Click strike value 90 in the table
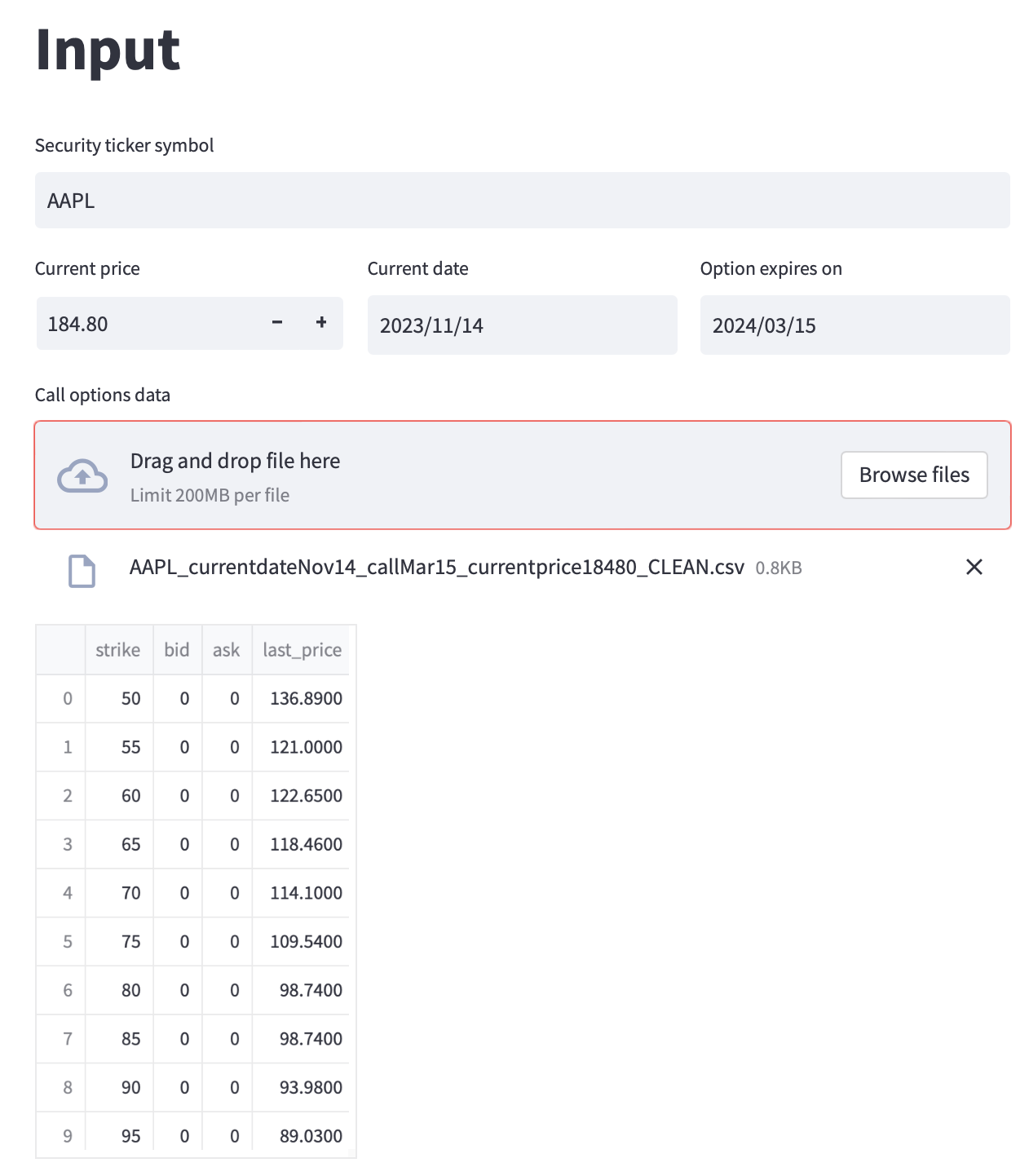Viewport: 1029px width, 1176px height. click(x=119, y=1088)
